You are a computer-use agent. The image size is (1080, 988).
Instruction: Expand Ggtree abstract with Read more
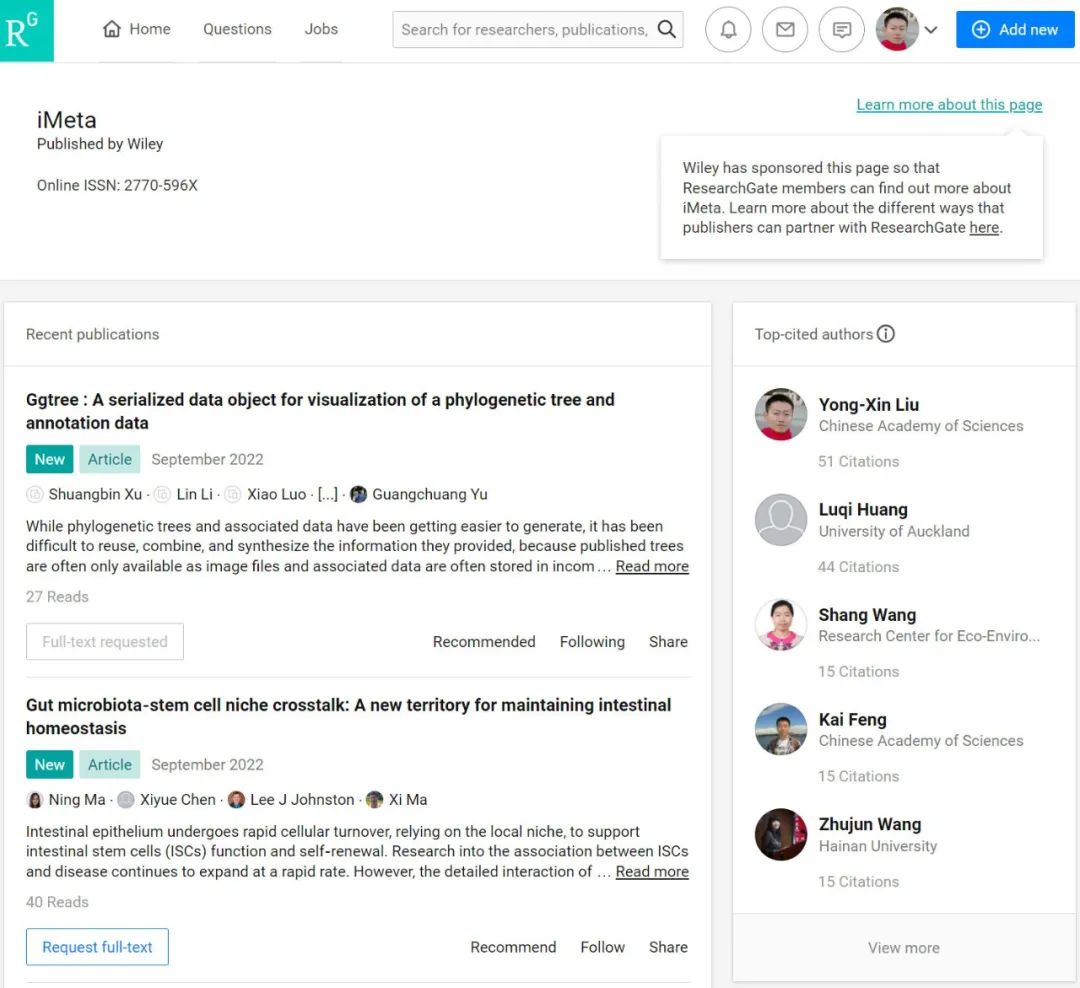(652, 566)
